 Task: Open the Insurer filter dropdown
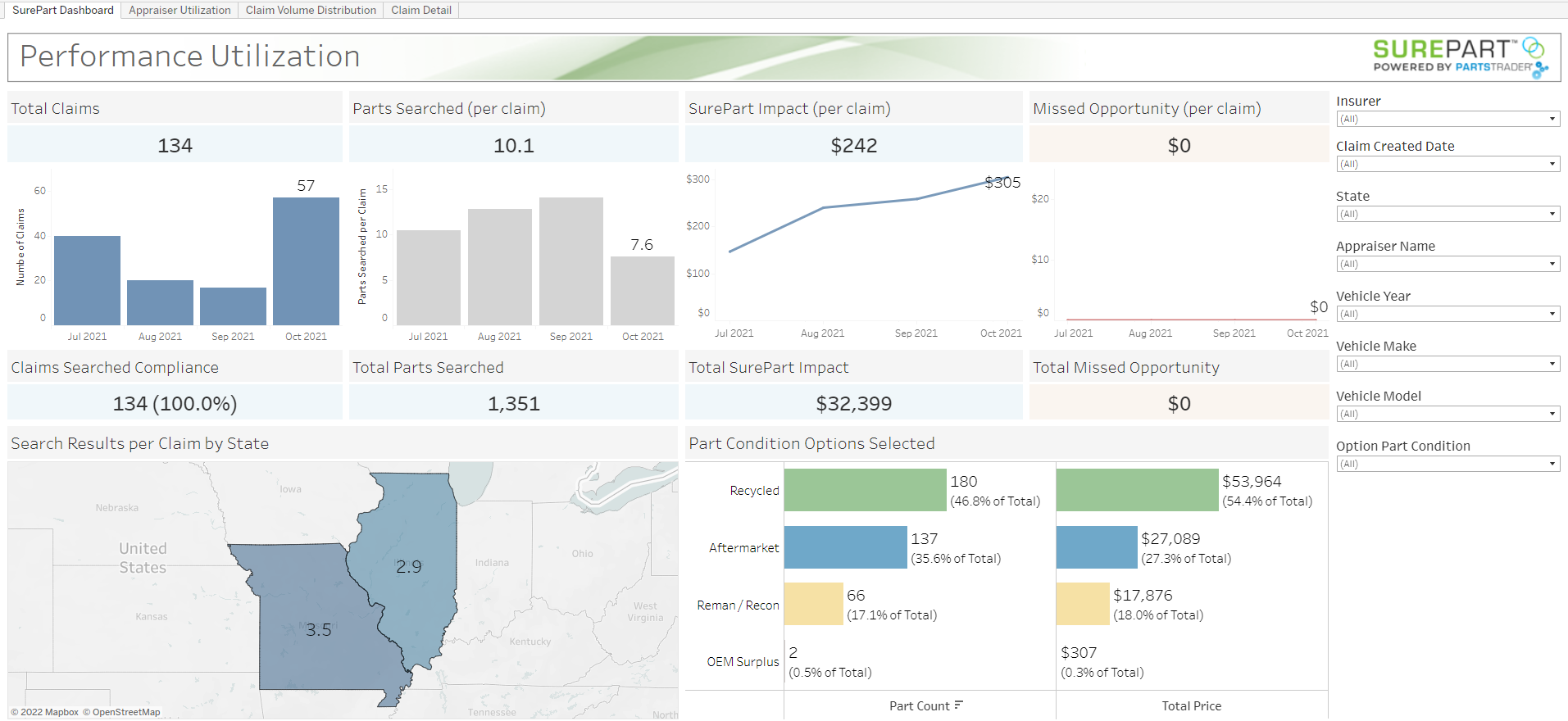(x=1448, y=119)
